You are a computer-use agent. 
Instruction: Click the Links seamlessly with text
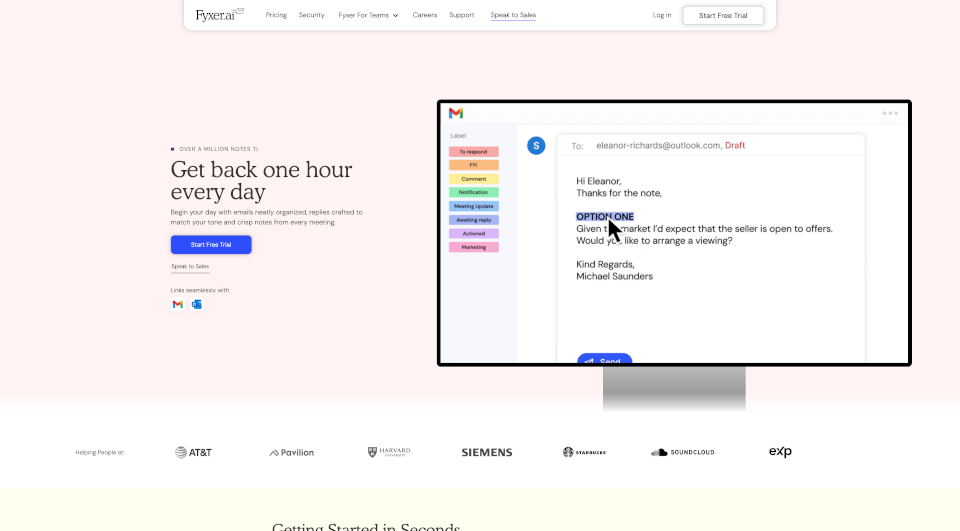point(200,290)
